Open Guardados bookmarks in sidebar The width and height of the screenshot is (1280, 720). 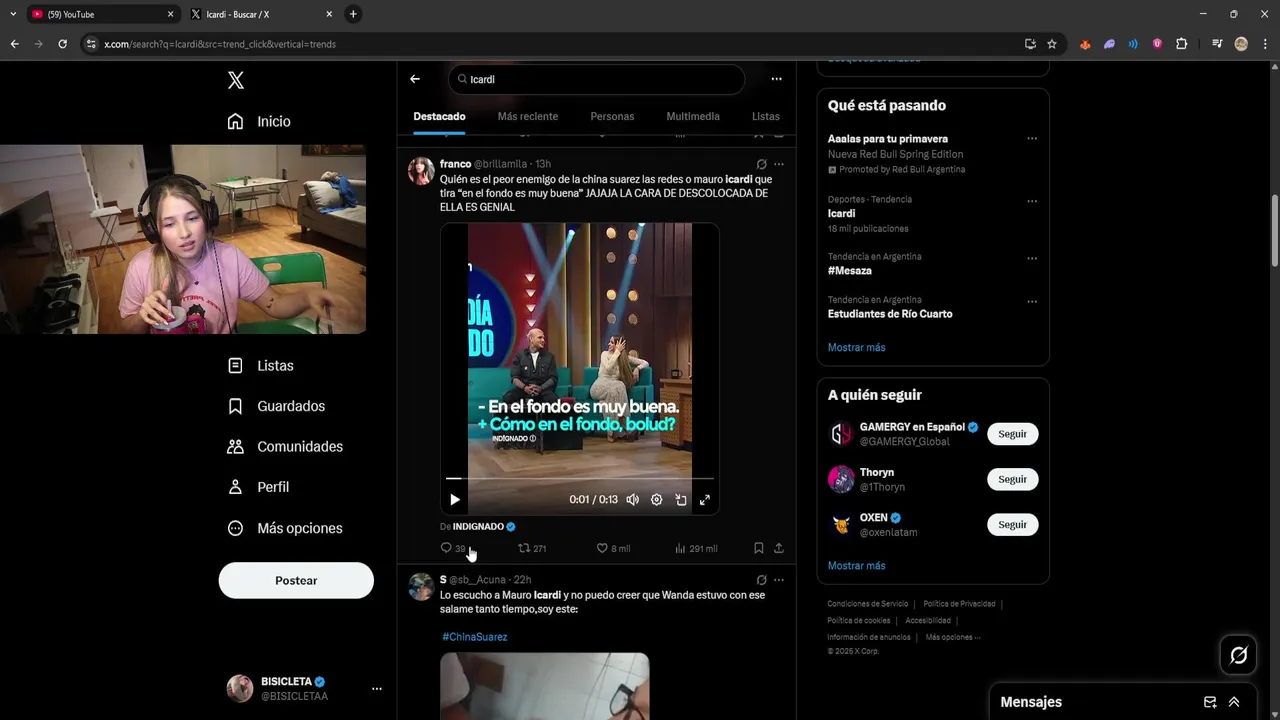point(276,406)
